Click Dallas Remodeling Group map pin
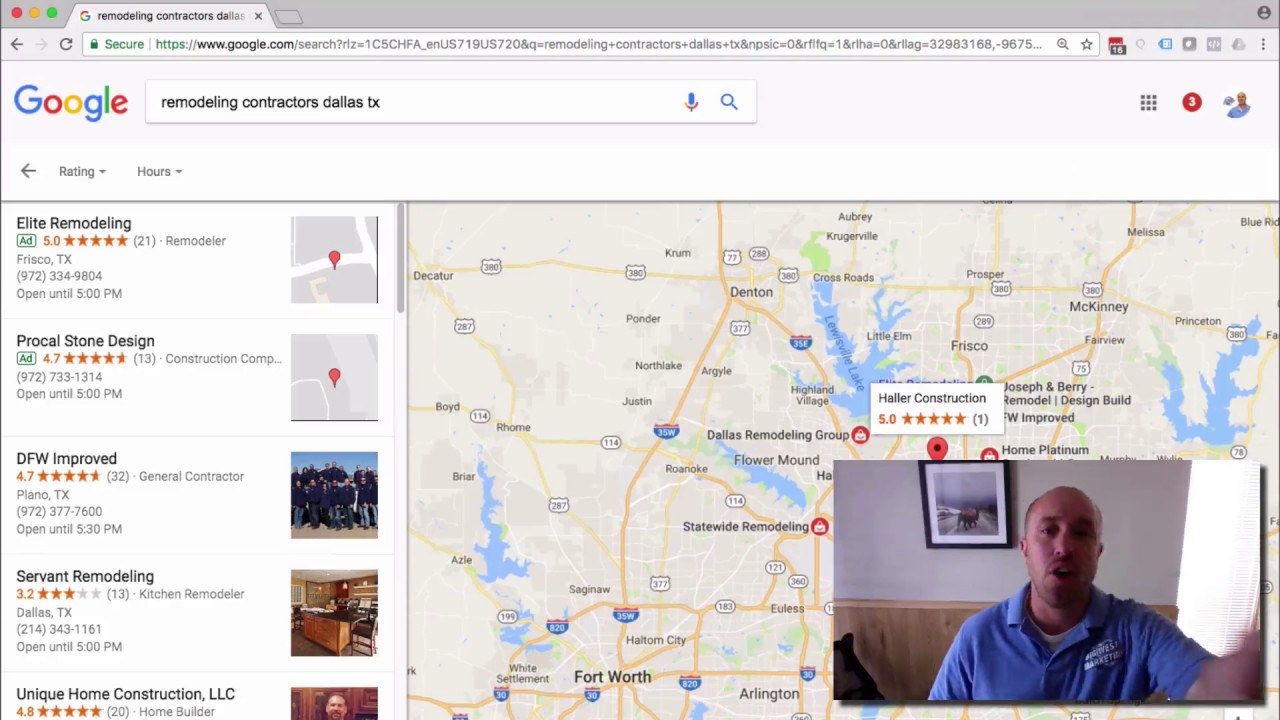The width and height of the screenshot is (1280, 720). coord(860,435)
